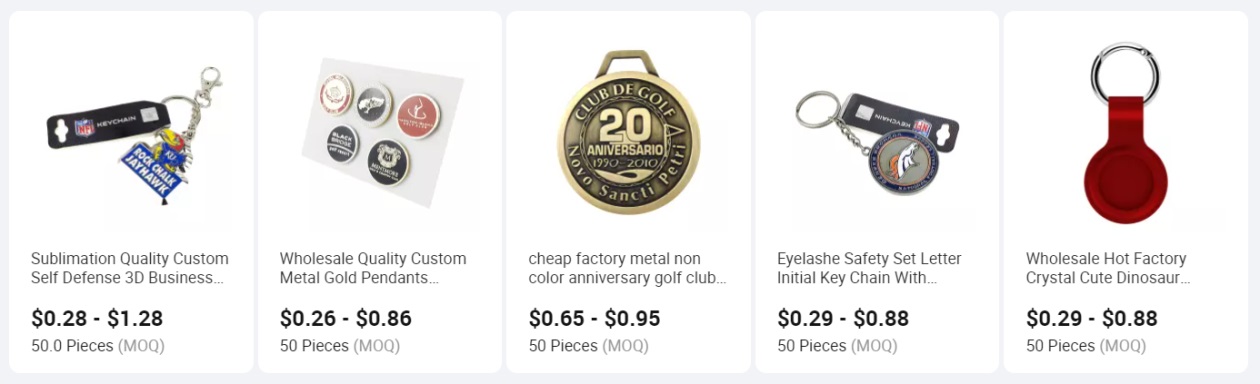Select the Broncos keychain $0.29 - $0.88 price
The image size is (1260, 384).
[x=843, y=319]
